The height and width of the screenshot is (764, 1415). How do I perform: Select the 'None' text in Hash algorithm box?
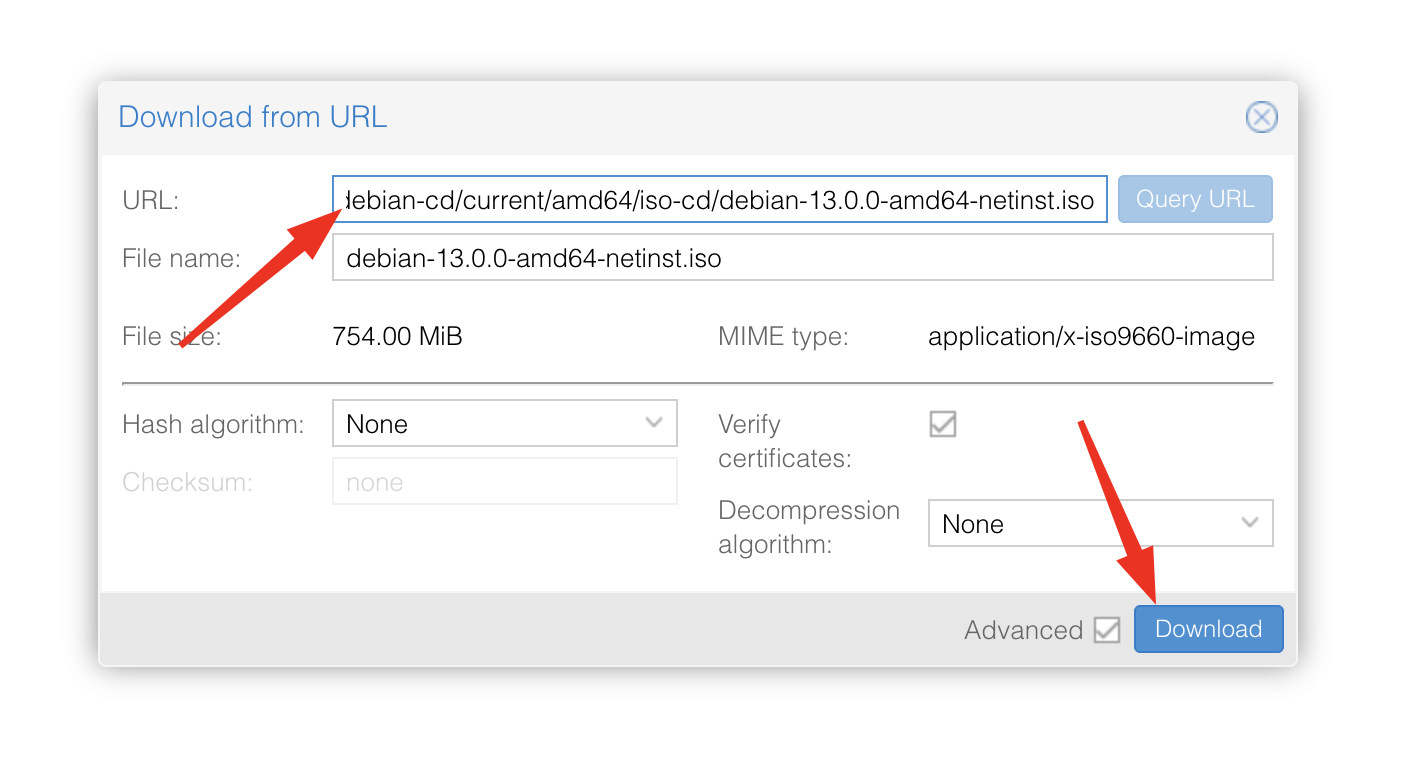[377, 424]
